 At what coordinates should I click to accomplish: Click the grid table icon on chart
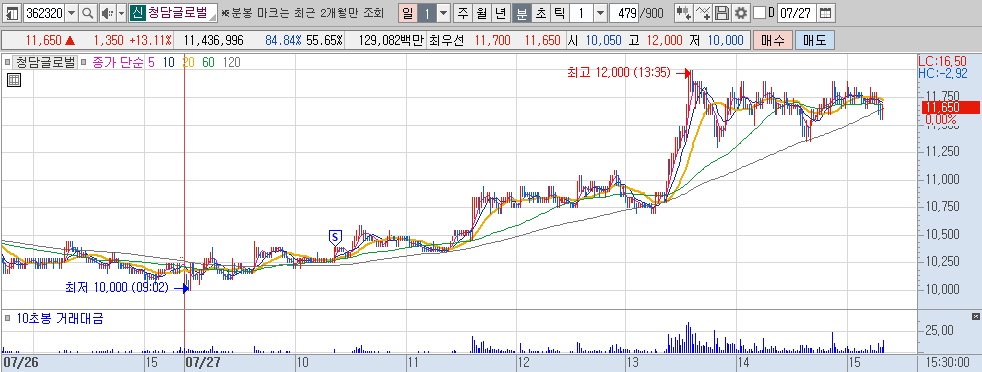14,80
